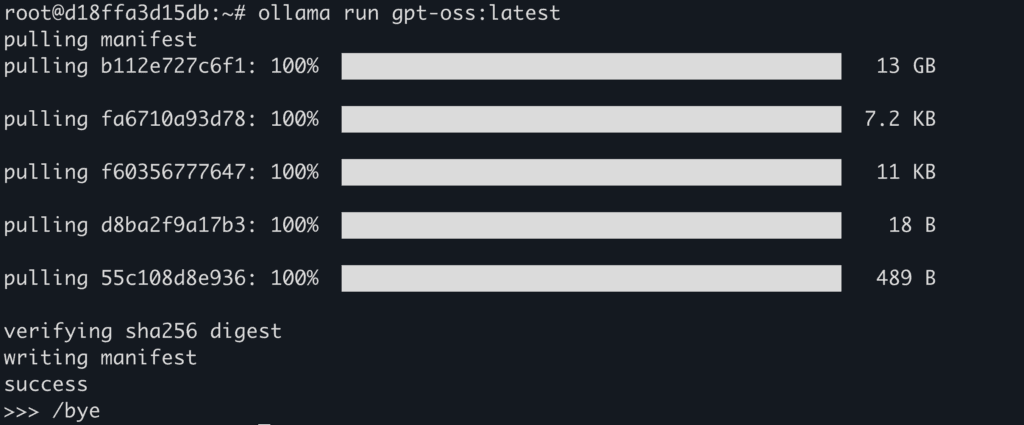Click the "18 B" download size
This screenshot has width=1024, height=425.
point(911,225)
